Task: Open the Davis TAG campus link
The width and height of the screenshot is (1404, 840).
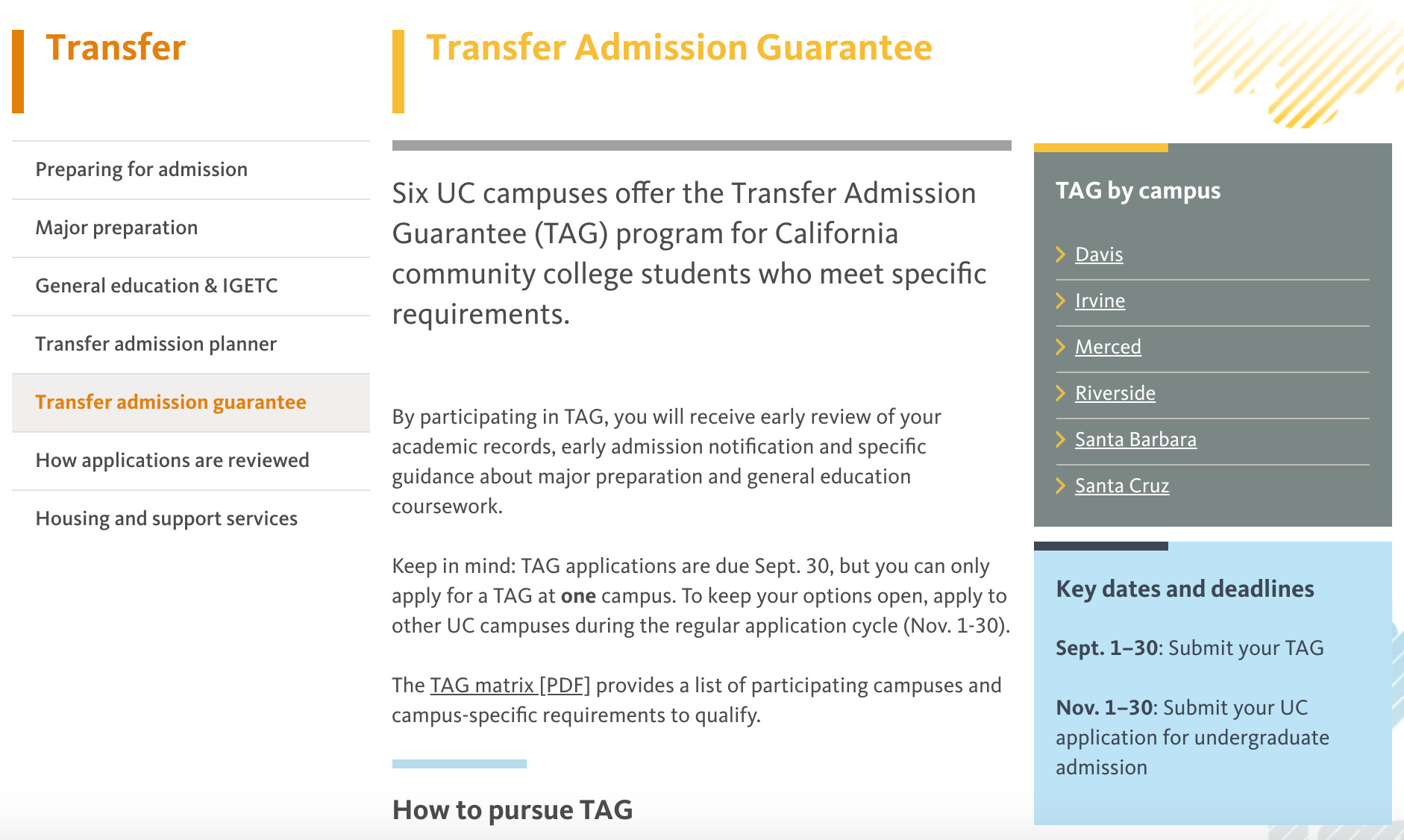Action: coord(1099,254)
